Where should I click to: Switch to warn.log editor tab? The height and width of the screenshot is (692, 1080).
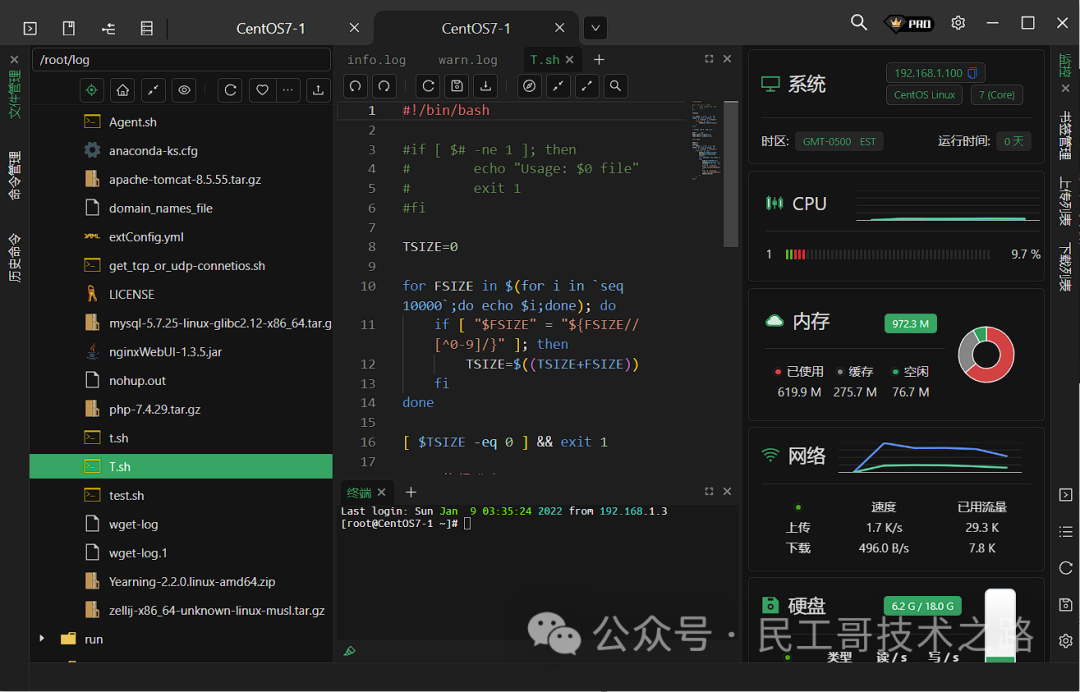(468, 60)
